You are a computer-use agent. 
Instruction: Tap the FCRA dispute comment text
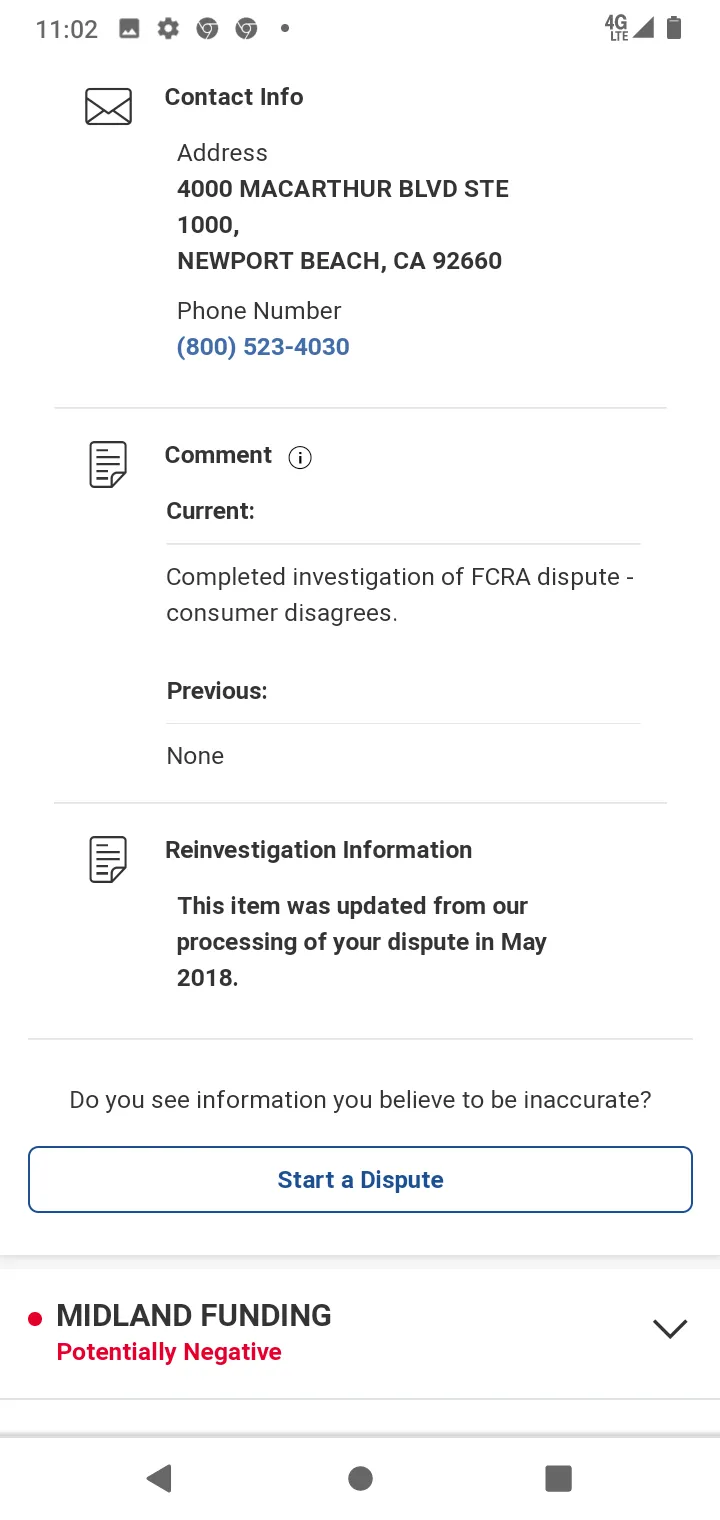coord(400,594)
